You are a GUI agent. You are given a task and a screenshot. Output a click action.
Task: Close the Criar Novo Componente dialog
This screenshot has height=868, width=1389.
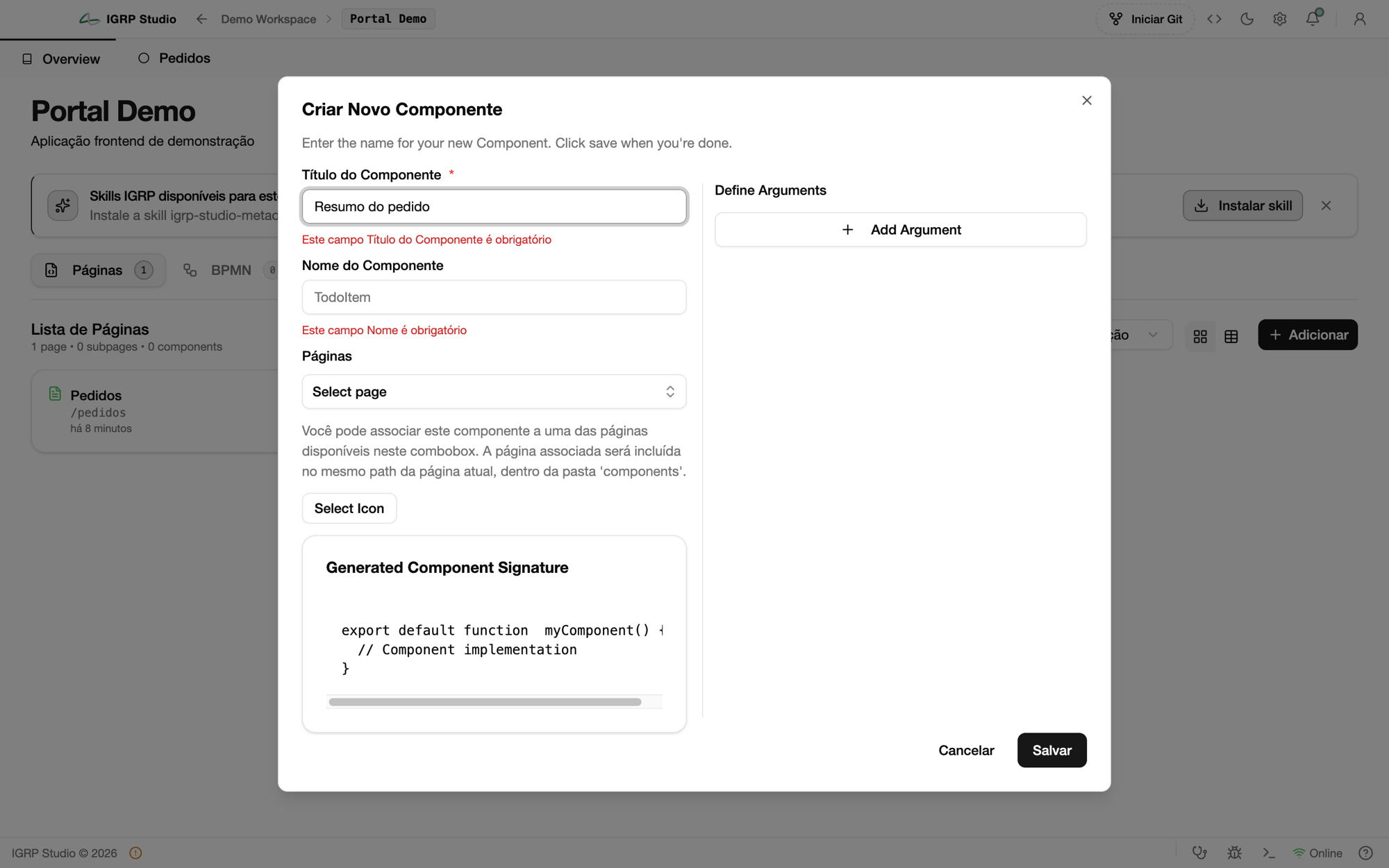(x=1087, y=101)
